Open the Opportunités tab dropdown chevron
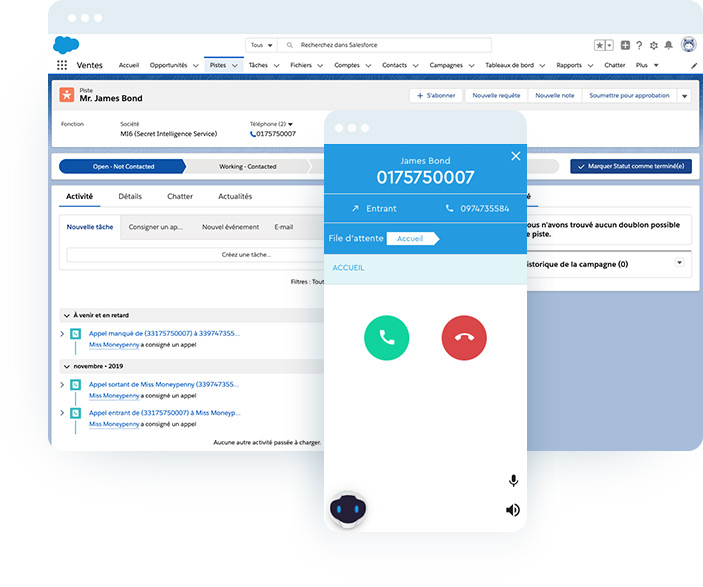Screen dimensions: 703x587 [x=195, y=65]
